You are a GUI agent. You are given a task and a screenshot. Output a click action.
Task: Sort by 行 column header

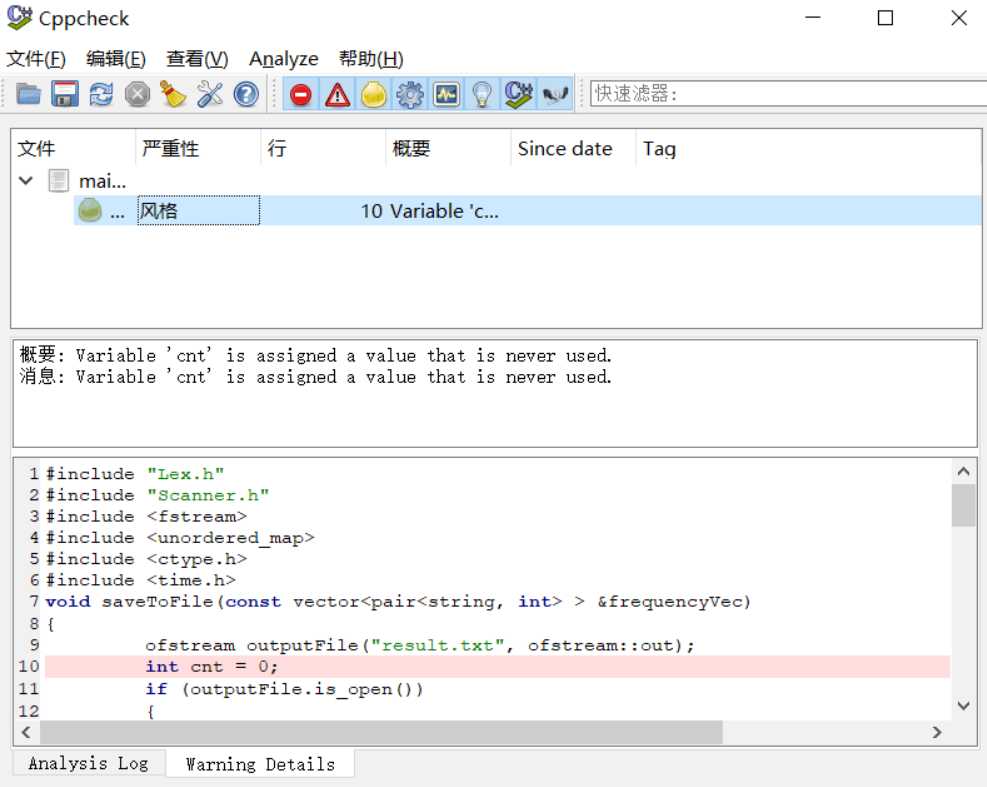(x=323, y=149)
